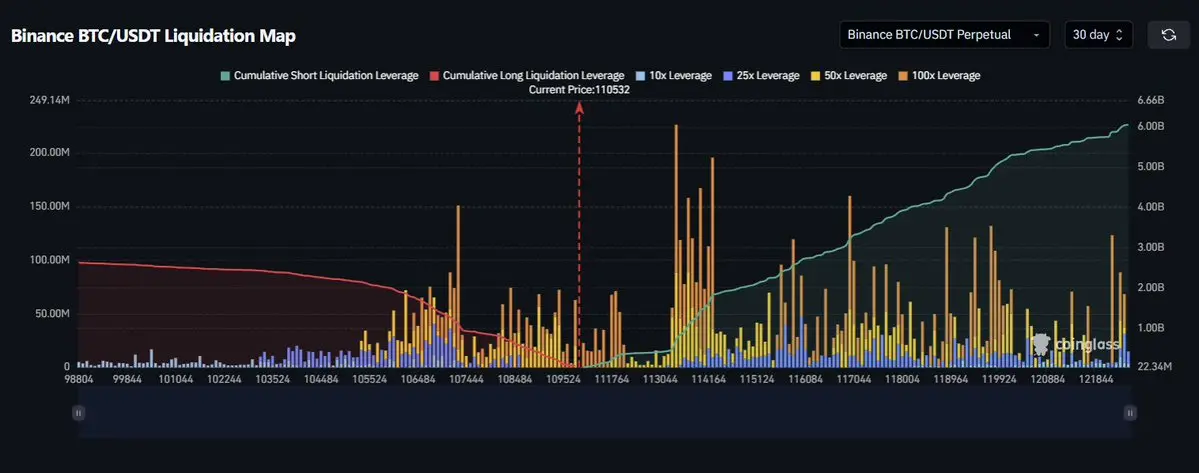1199x473 pixels.
Task: Click the 108484 price axis label
Action: click(x=515, y=379)
